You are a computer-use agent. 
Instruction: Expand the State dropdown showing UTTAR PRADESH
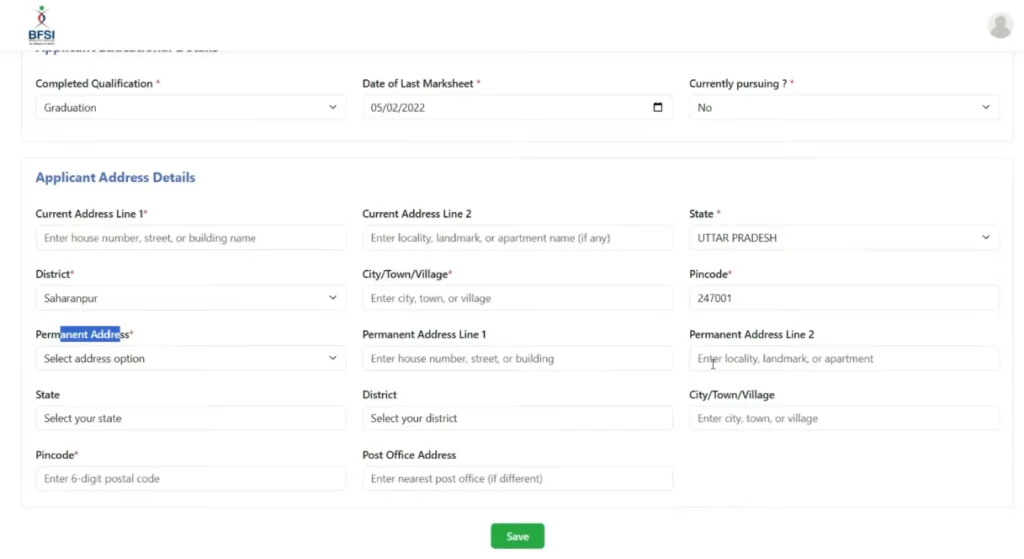coord(843,238)
